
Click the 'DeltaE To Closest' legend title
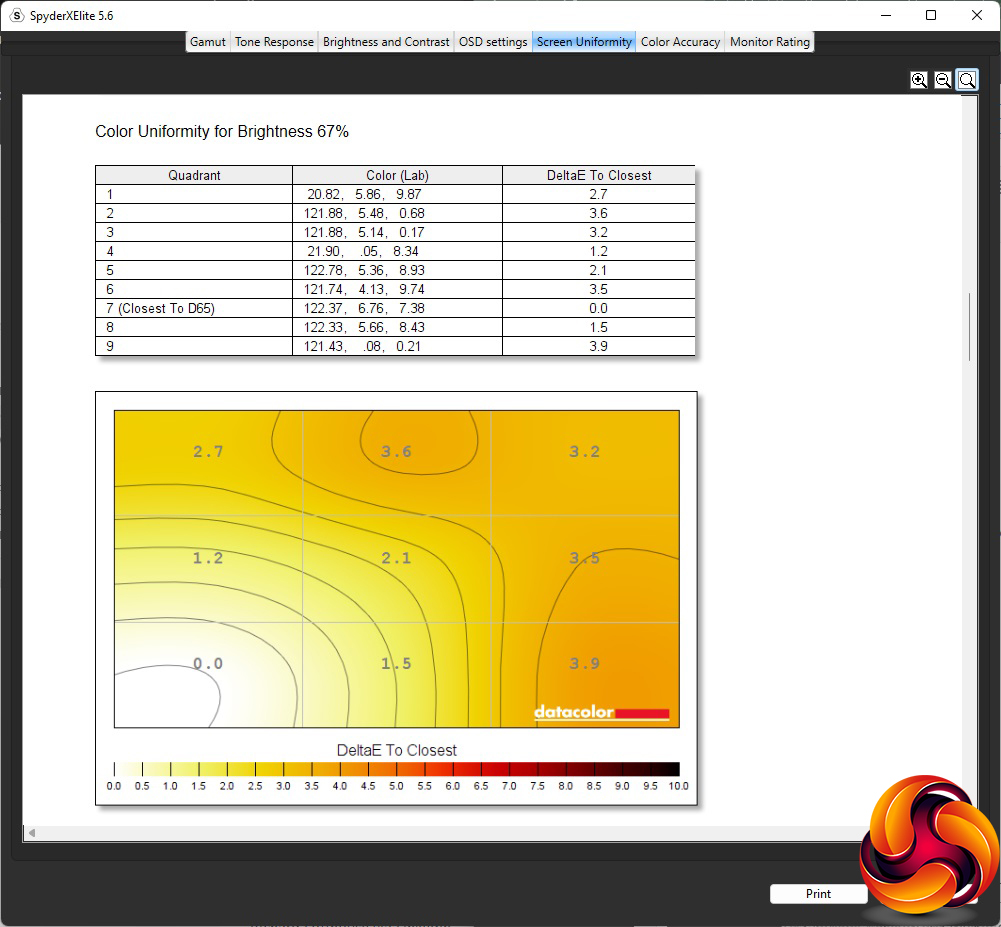(396, 750)
